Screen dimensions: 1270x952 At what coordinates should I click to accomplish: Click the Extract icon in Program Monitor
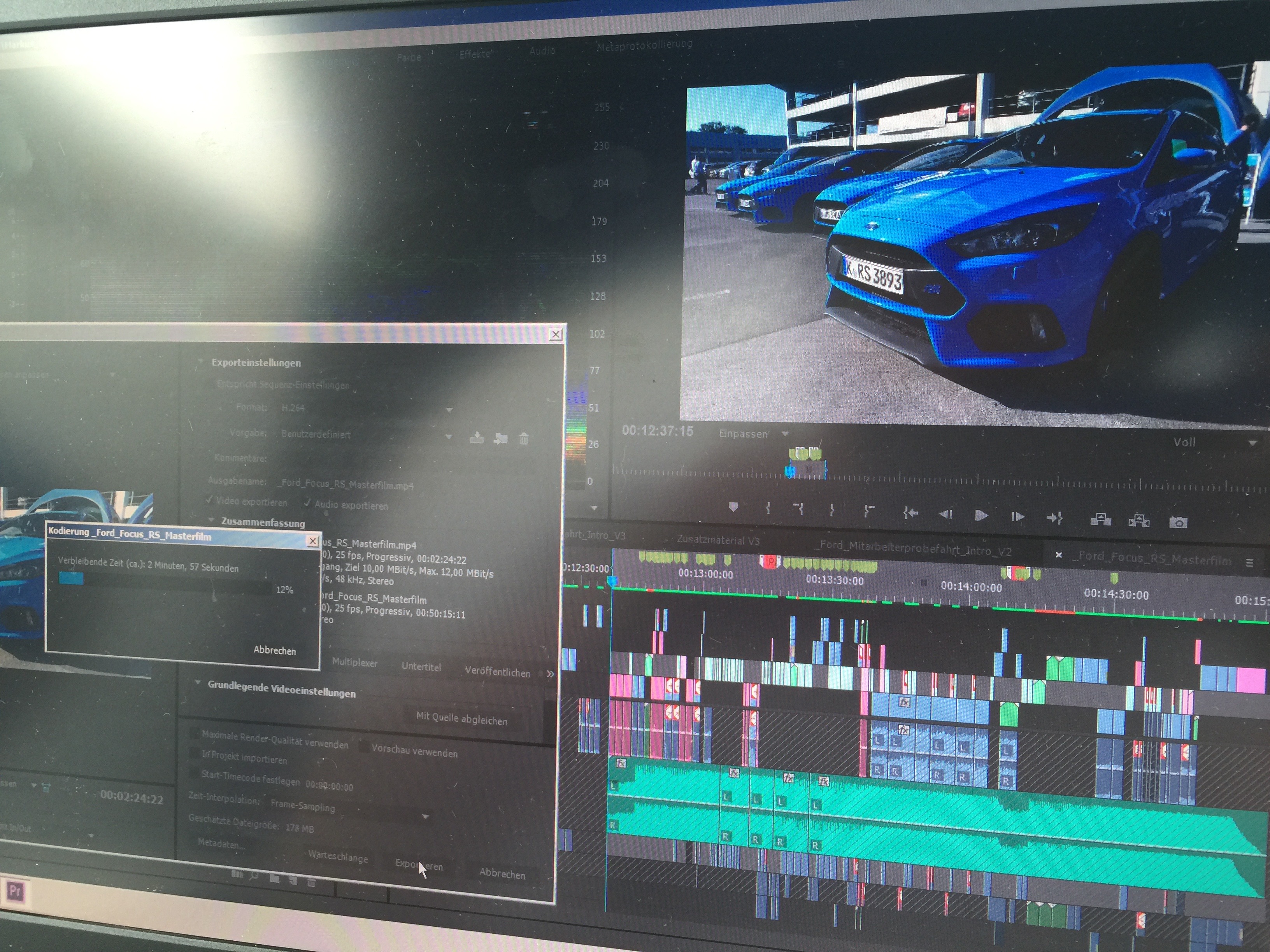pyautogui.click(x=1138, y=521)
